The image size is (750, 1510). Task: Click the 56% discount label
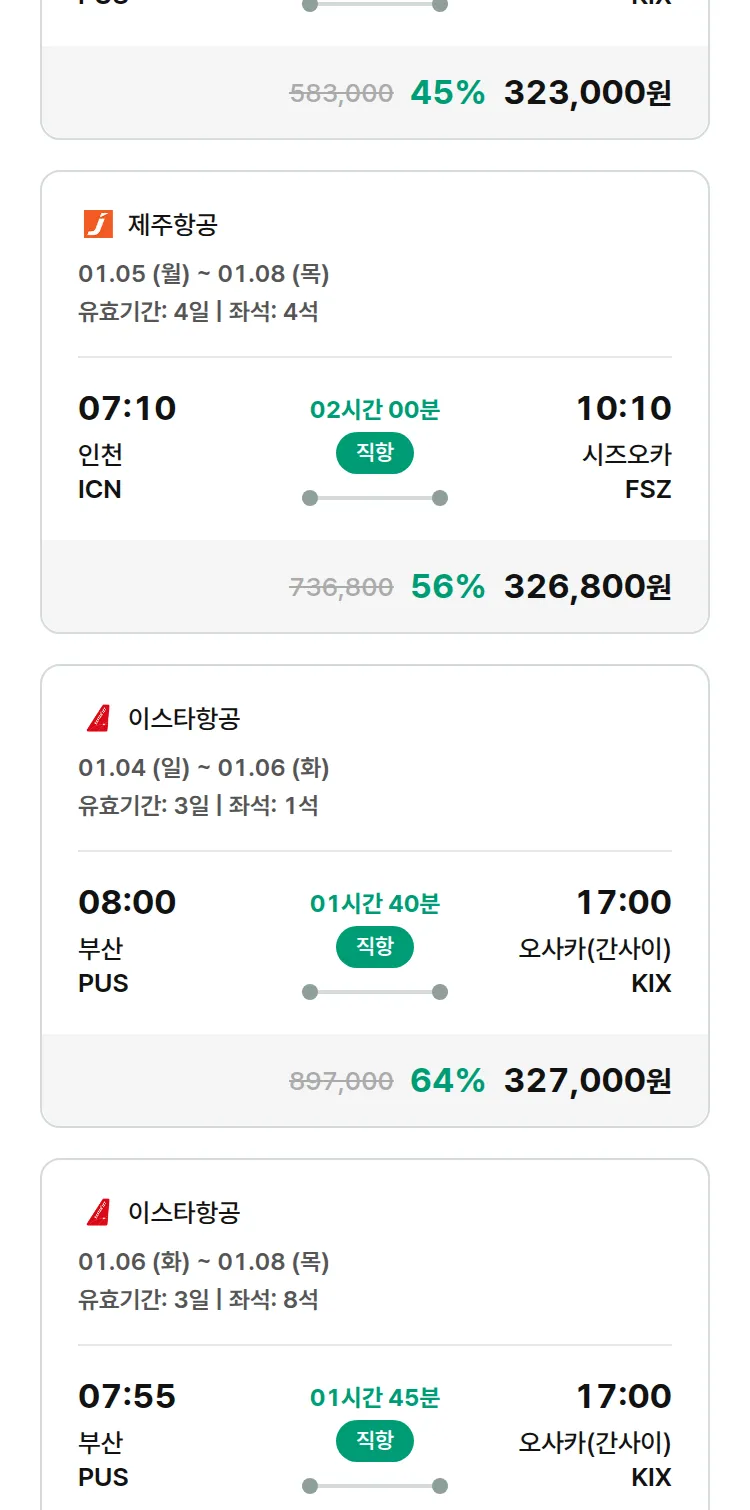tap(447, 587)
